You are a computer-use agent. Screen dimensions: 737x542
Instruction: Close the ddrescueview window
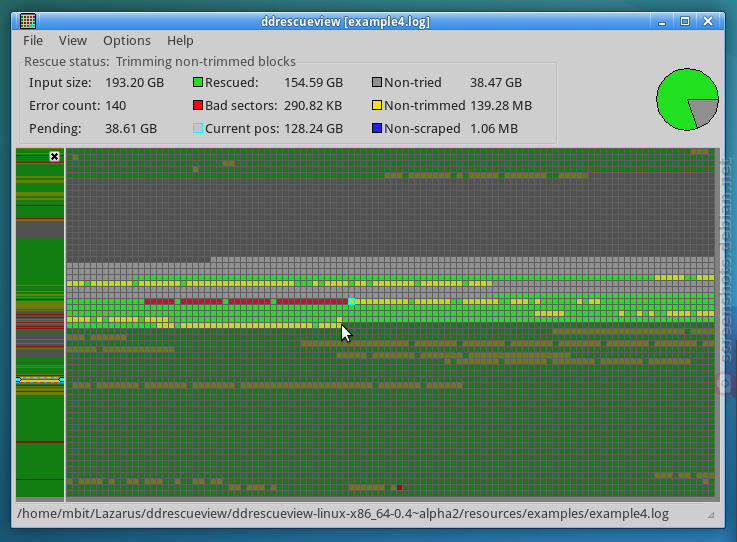[708, 21]
